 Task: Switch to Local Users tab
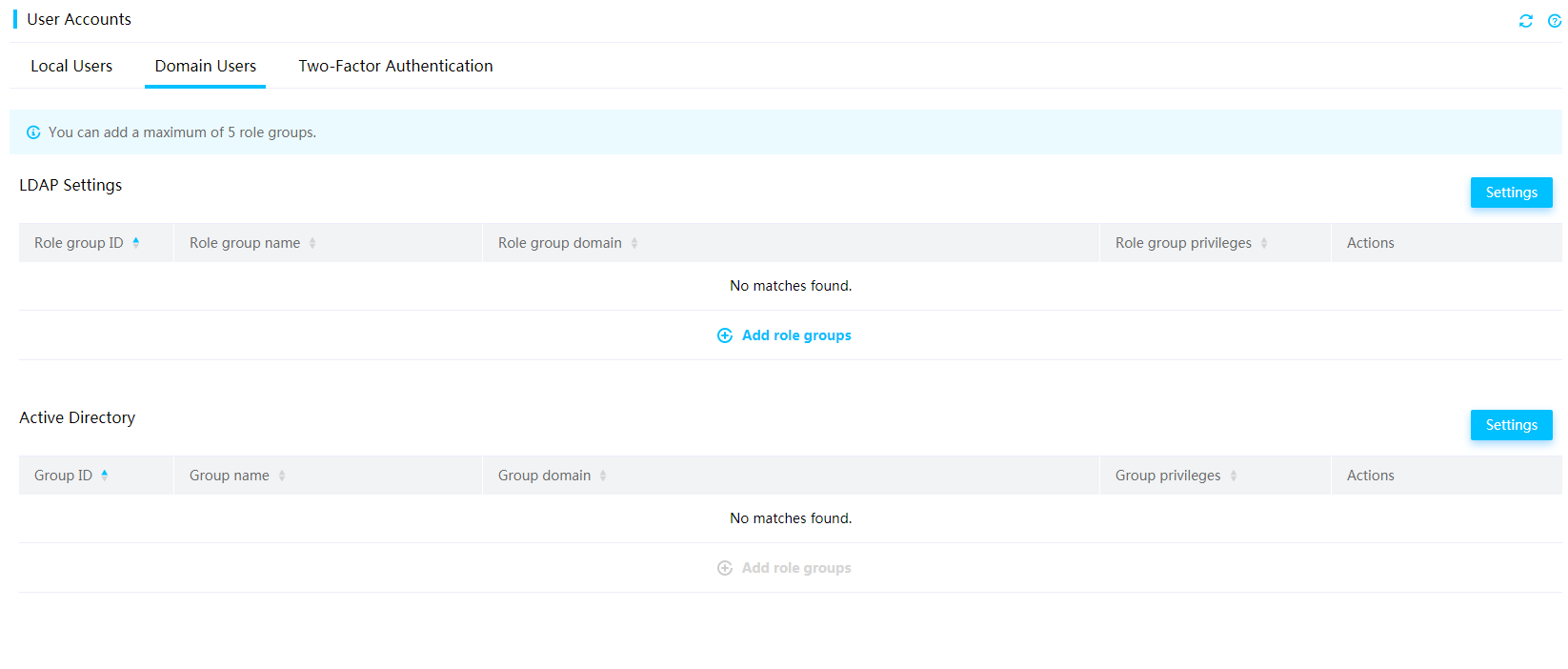click(x=71, y=66)
